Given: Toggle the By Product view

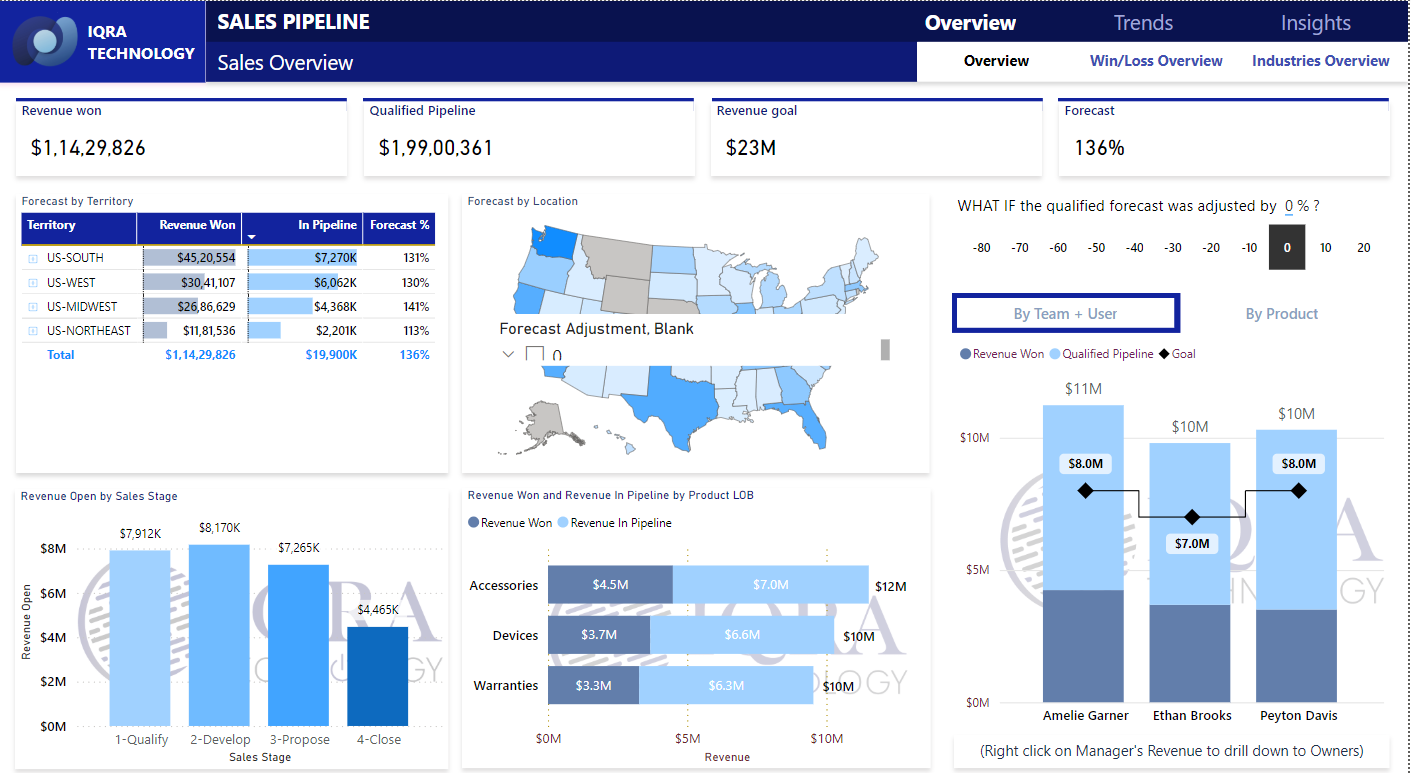Looking at the screenshot, I should [x=1281, y=313].
